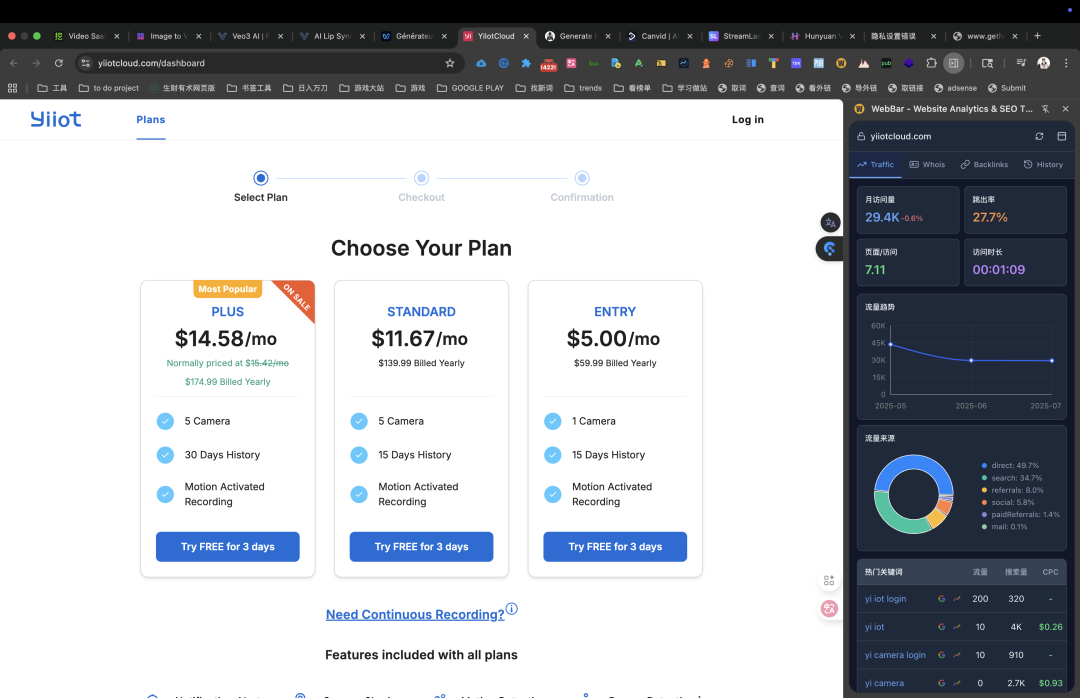Toggle the browser side panel button
Image resolution: width=1080 pixels, height=698 pixels.
953,63
